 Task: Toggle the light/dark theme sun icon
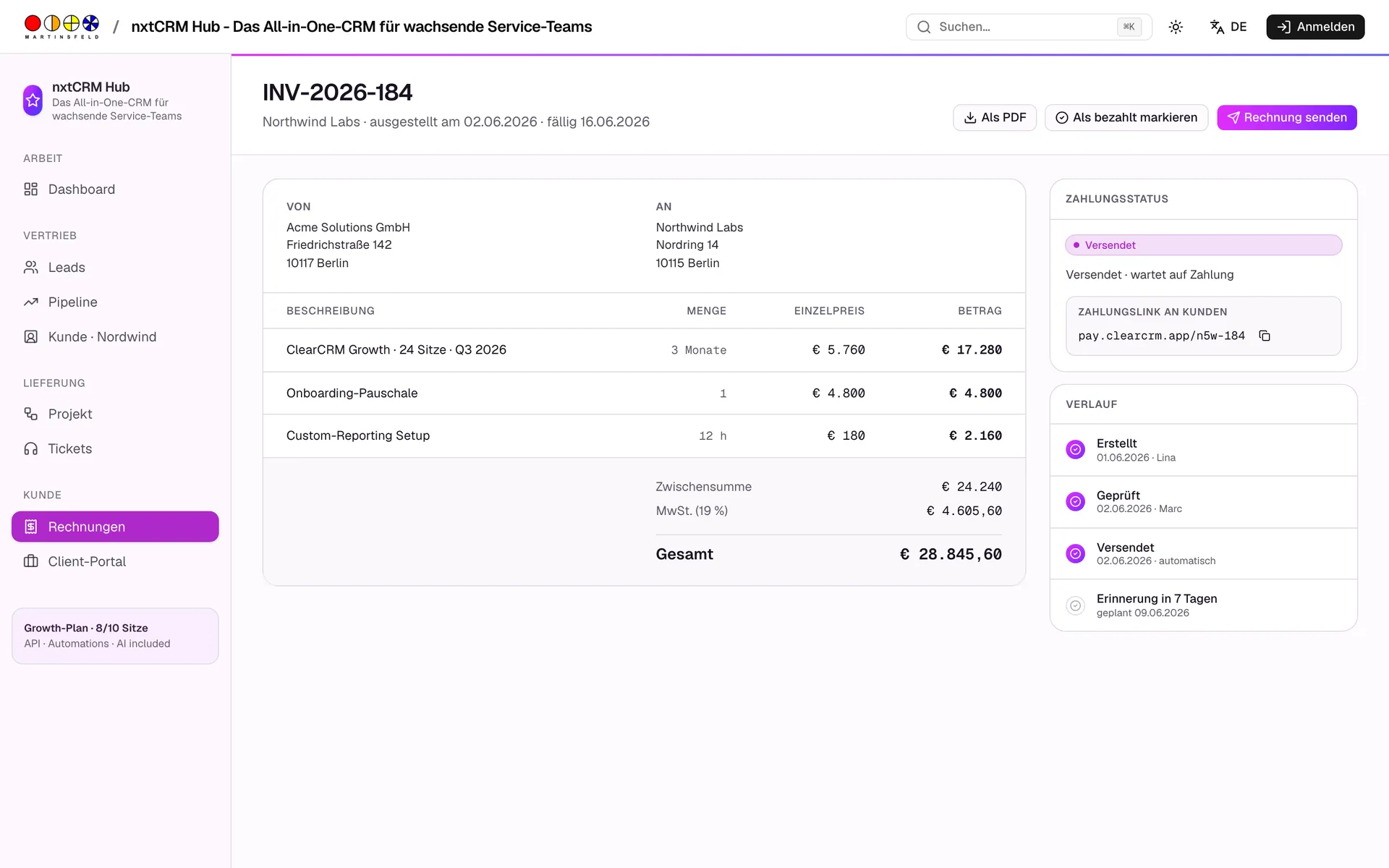1176,27
